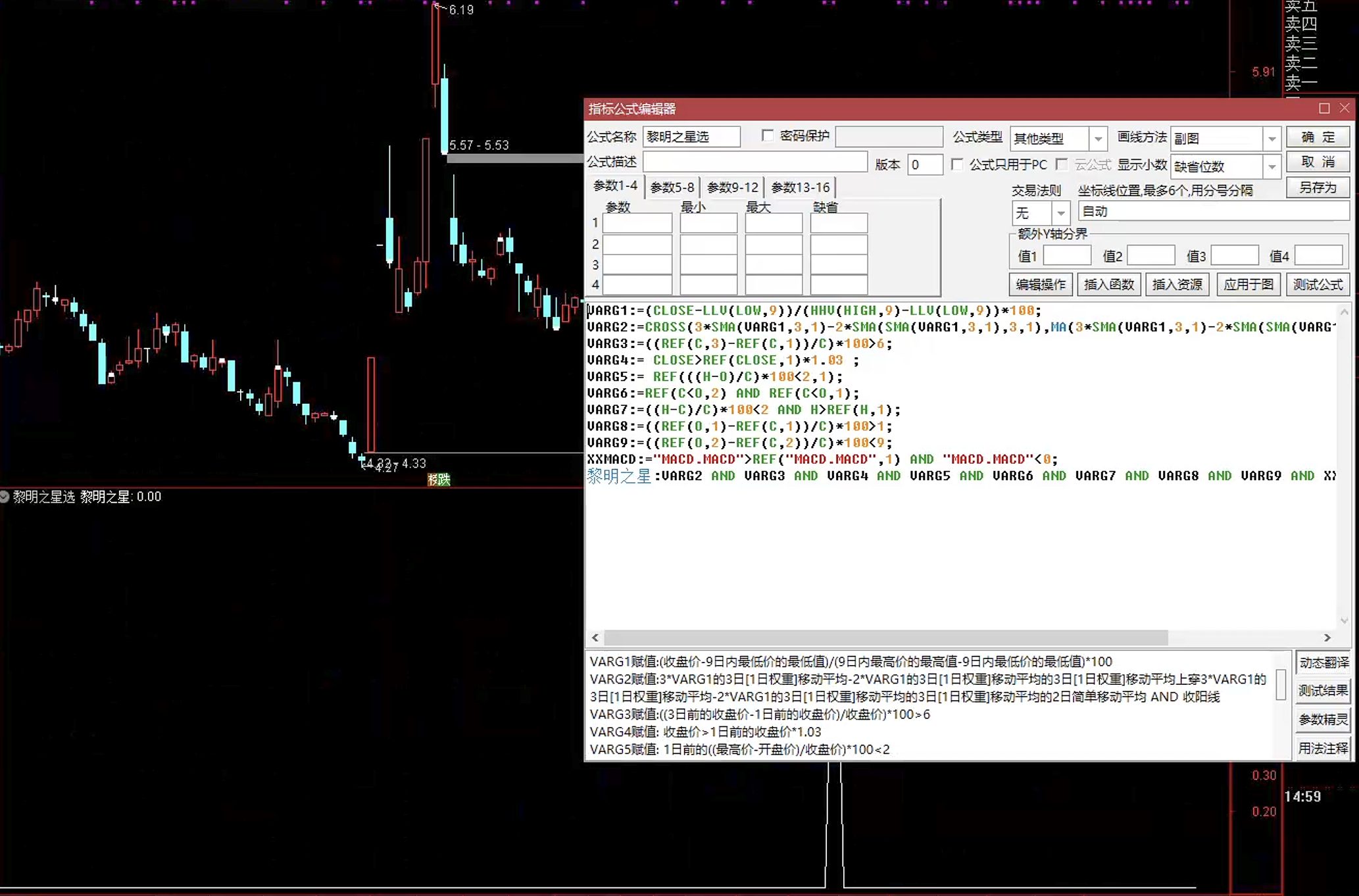Click the VARG1 line in the code editor
The height and width of the screenshot is (896, 1359).
click(814, 311)
